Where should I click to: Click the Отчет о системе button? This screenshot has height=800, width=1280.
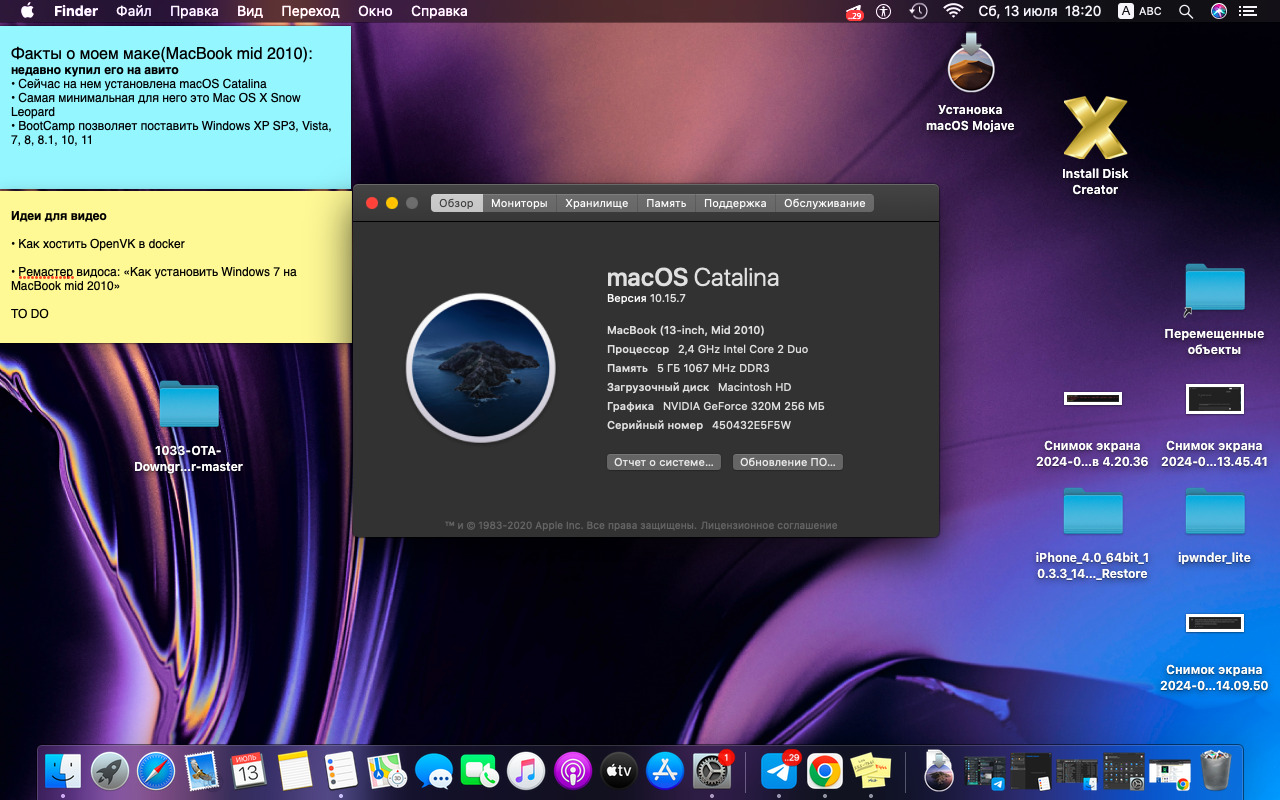664,462
